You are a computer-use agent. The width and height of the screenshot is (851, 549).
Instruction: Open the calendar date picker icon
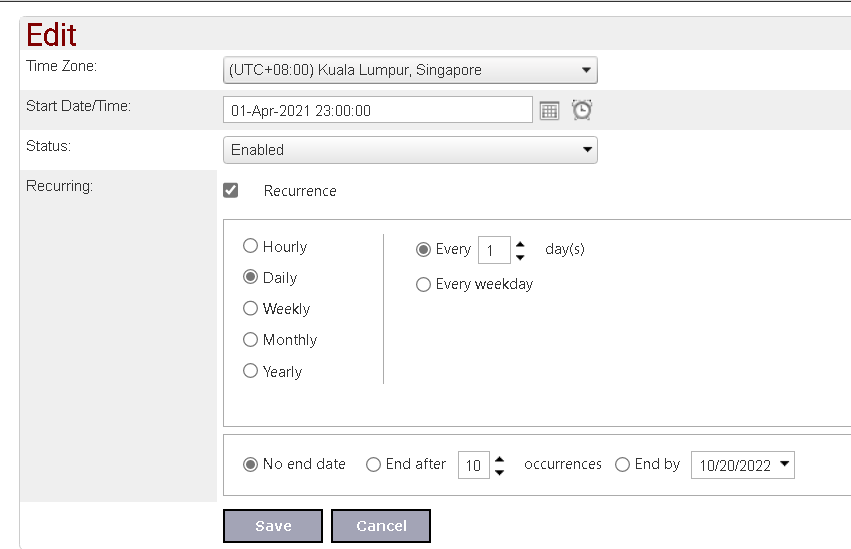tap(549, 111)
